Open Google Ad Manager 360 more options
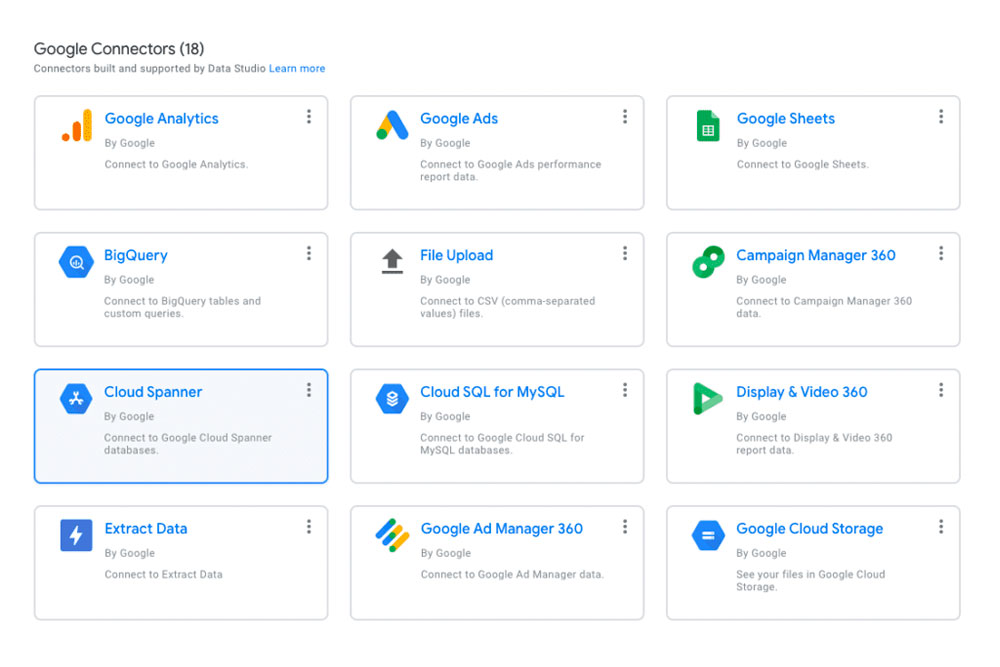Image resolution: width=1000 pixels, height=667 pixels. pos(625,527)
